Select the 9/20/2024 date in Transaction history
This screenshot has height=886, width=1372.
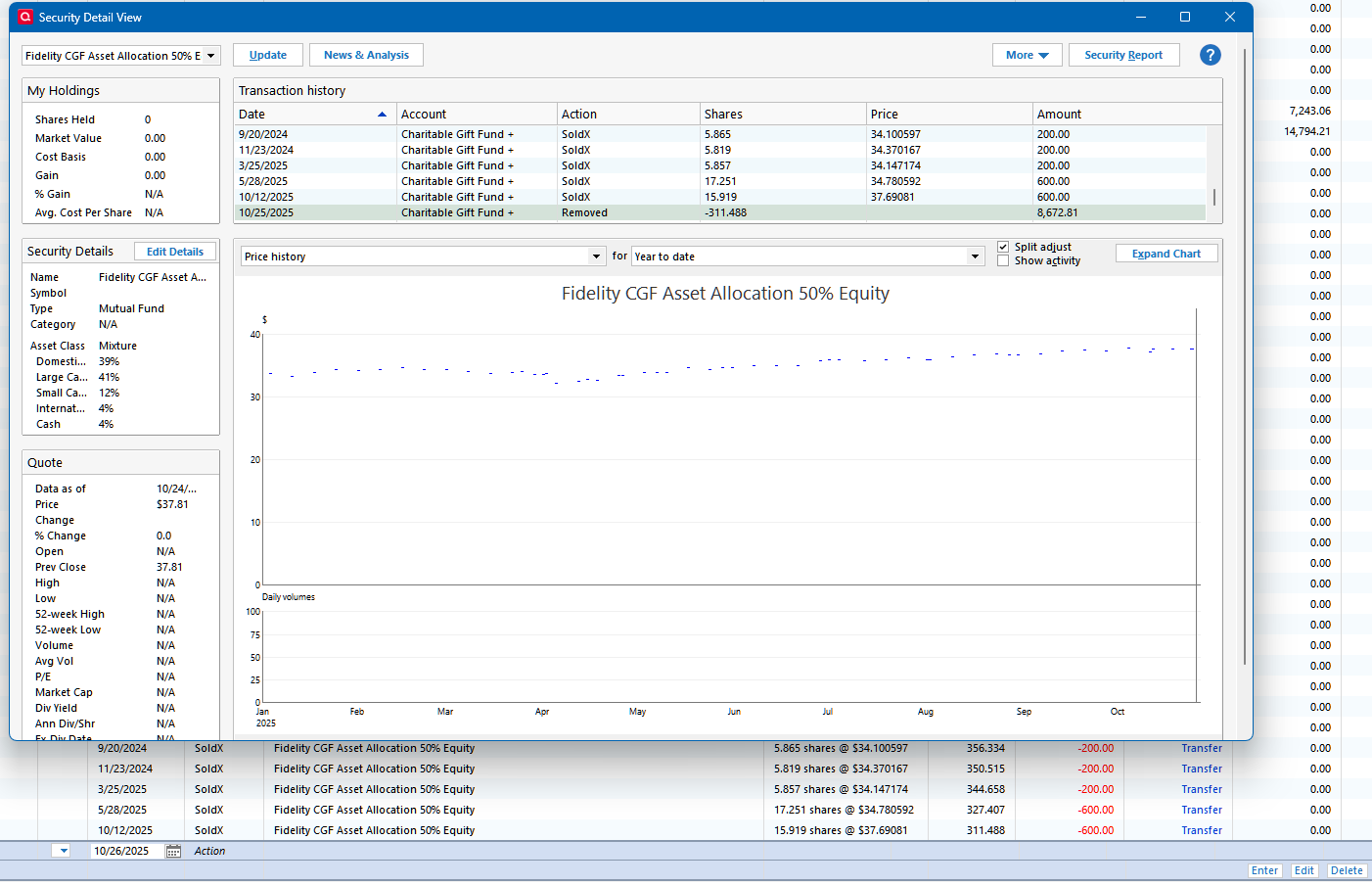[x=263, y=134]
